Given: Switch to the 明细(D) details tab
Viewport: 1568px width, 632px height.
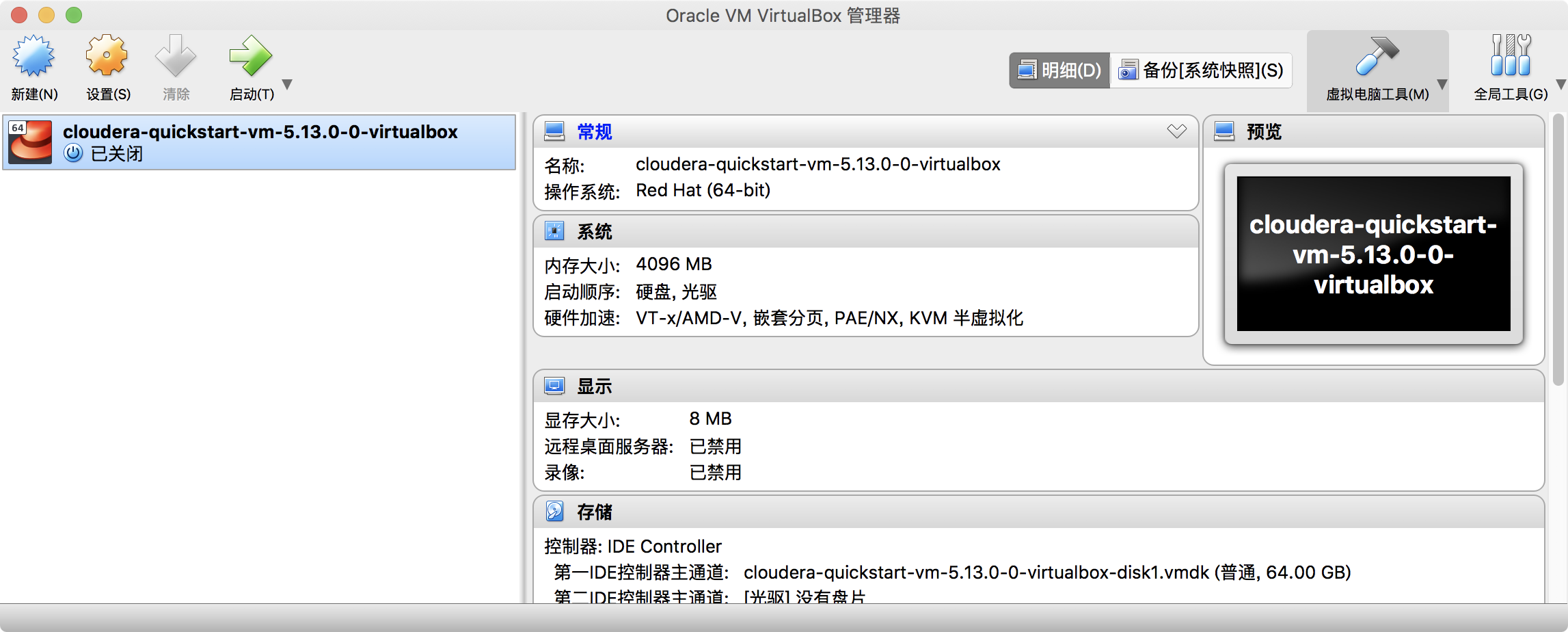Looking at the screenshot, I should (1059, 70).
